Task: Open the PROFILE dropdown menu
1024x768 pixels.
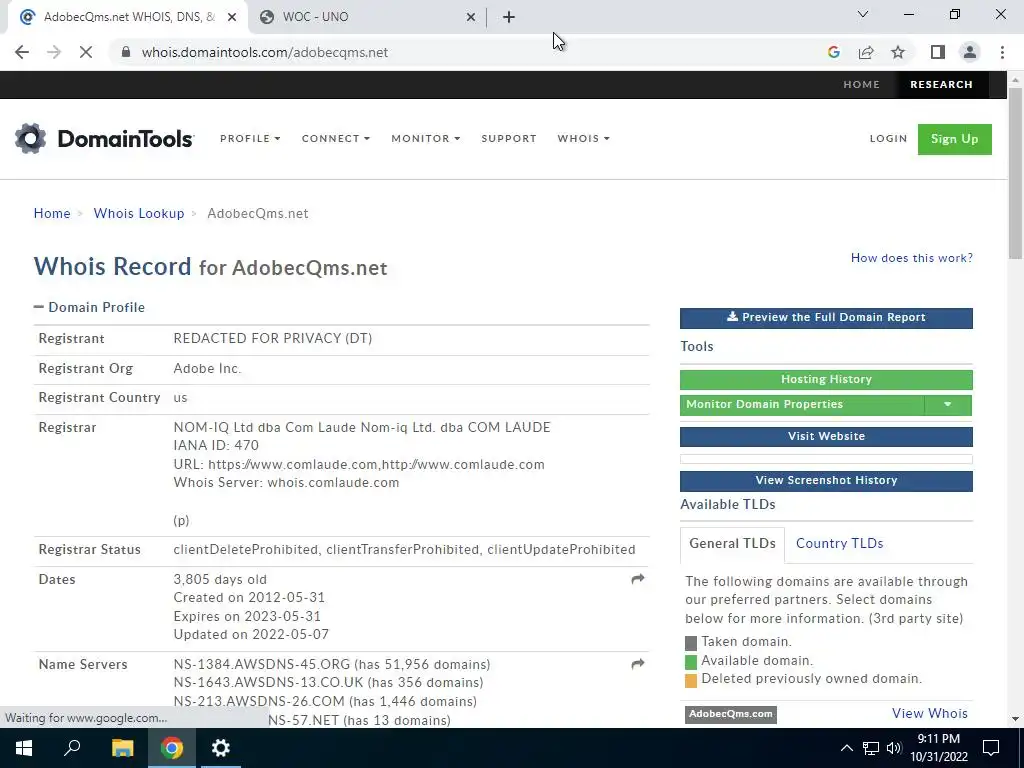Action: pos(250,138)
